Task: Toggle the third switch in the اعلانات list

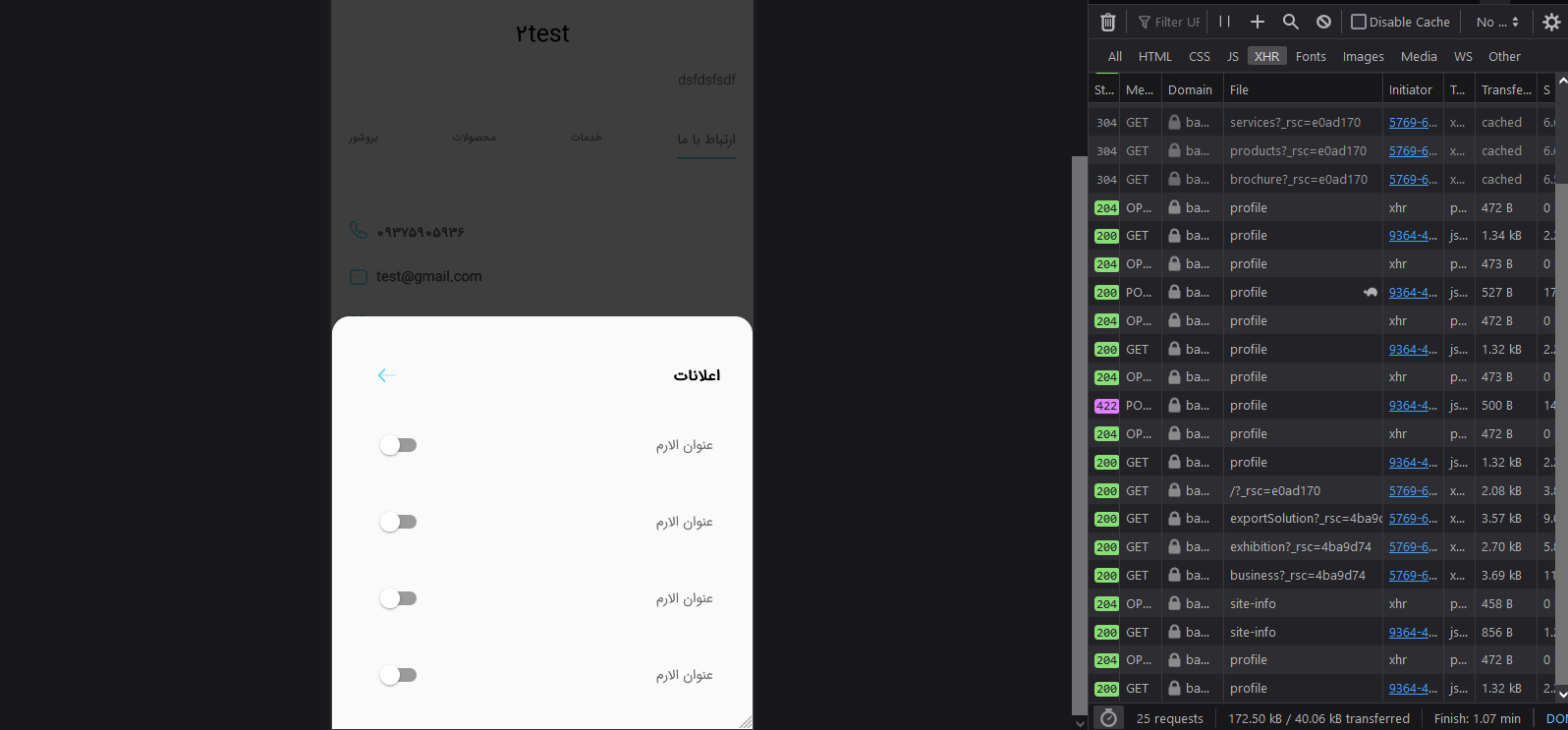Action: coord(399,598)
